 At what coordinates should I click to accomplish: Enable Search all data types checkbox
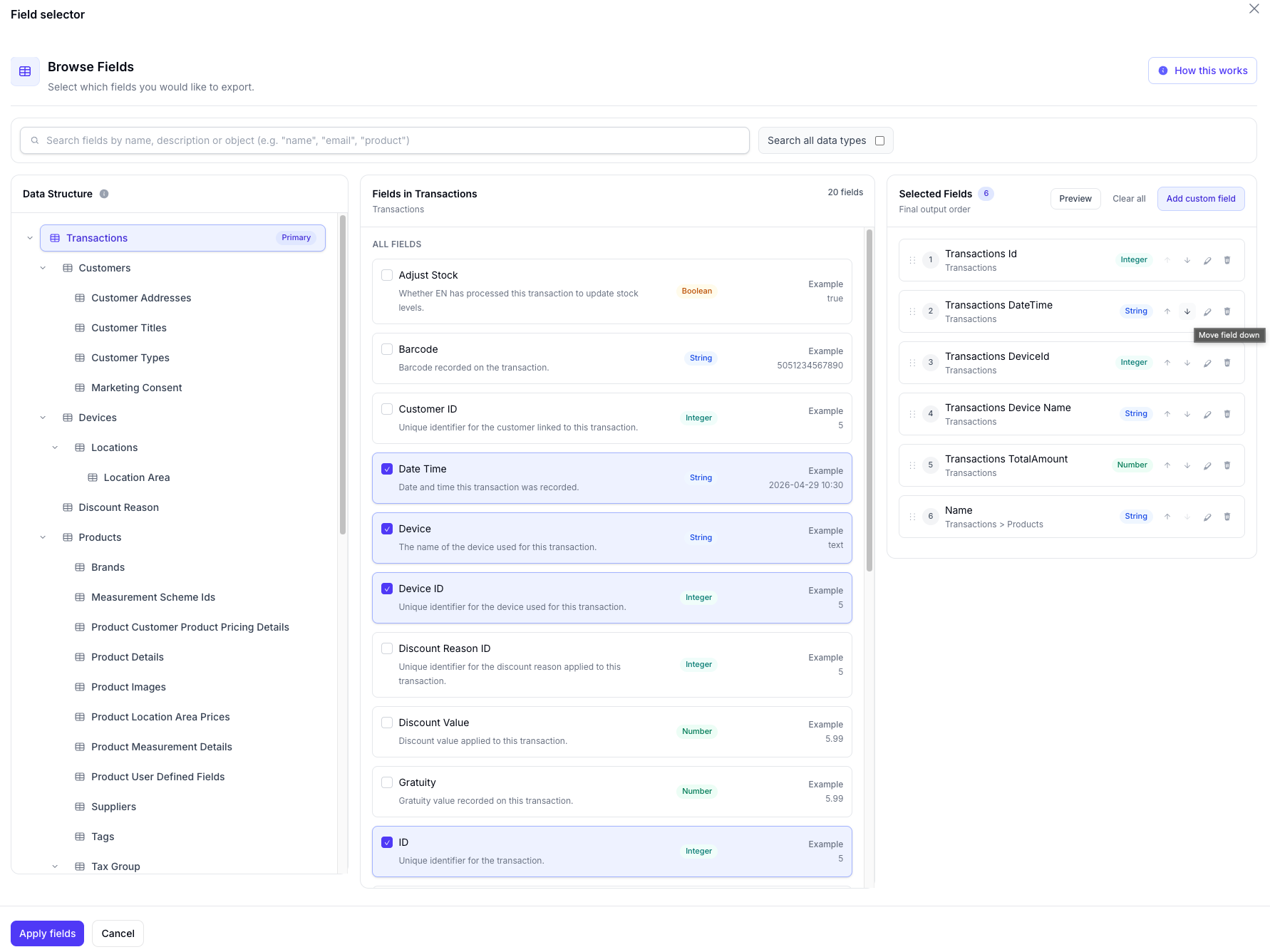click(x=879, y=140)
